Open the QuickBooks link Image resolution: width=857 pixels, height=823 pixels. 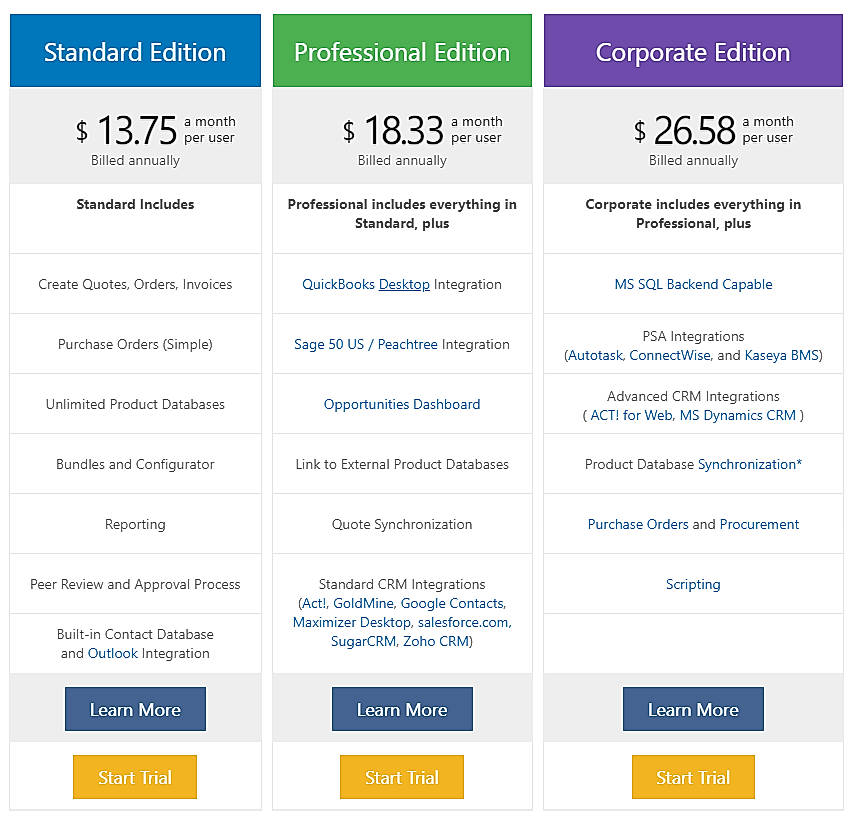[338, 284]
